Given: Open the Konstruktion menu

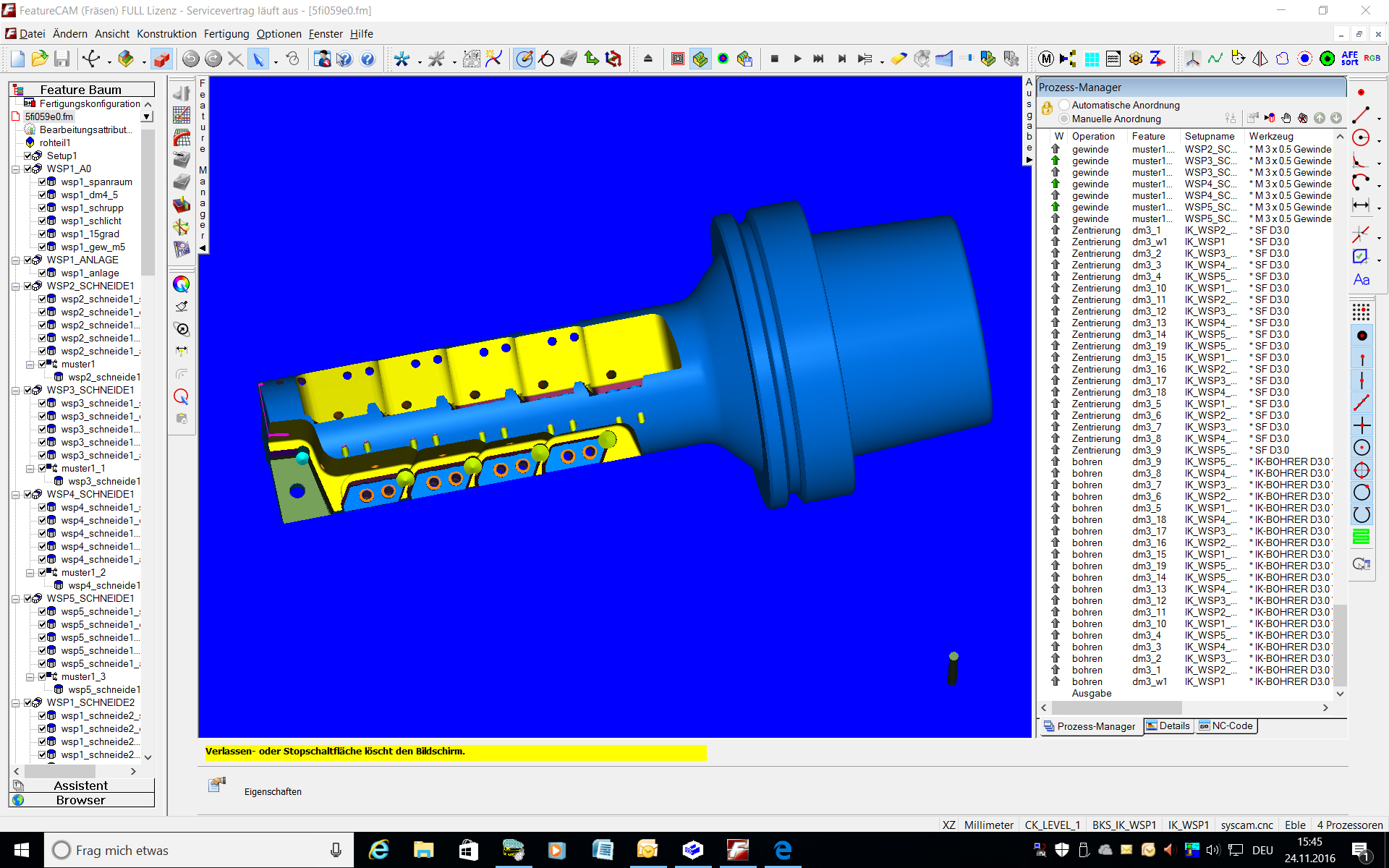Looking at the screenshot, I should pyautogui.click(x=166, y=34).
